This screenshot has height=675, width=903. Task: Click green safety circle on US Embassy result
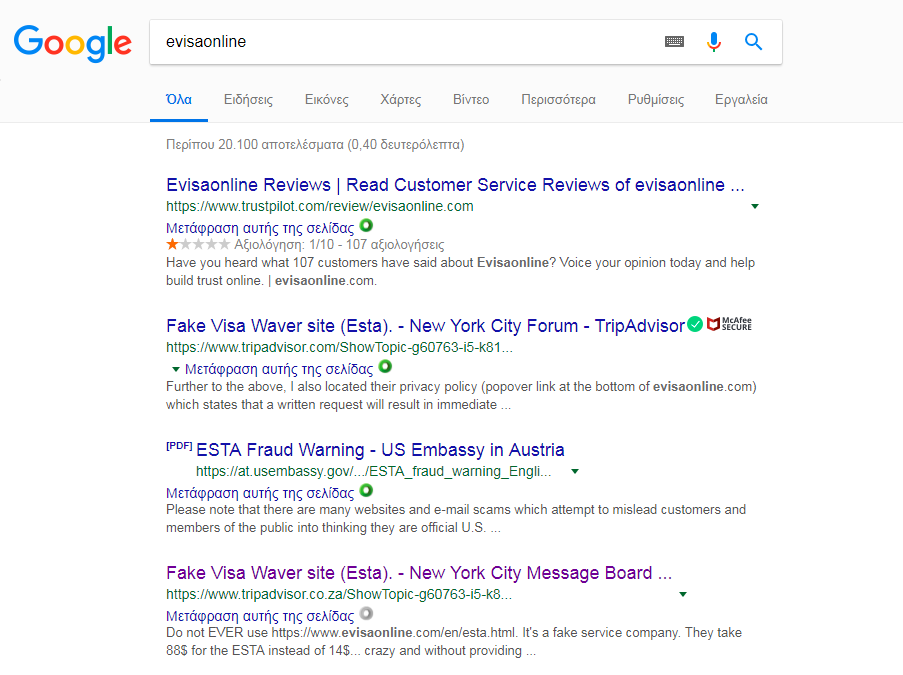click(366, 491)
